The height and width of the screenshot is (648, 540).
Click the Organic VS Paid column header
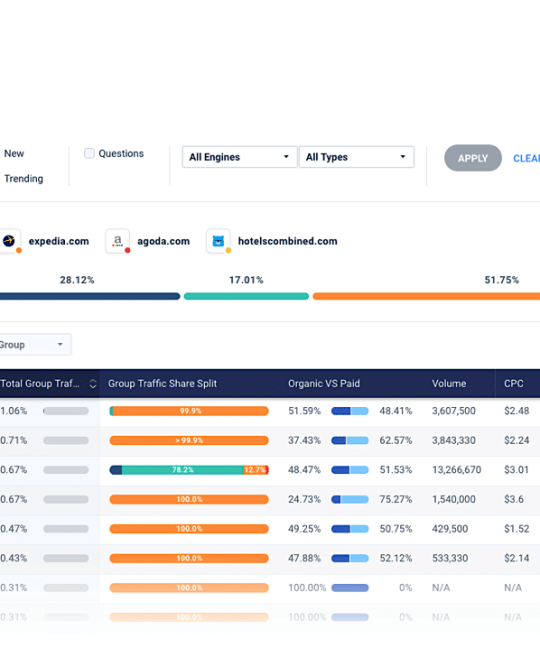coord(324,384)
